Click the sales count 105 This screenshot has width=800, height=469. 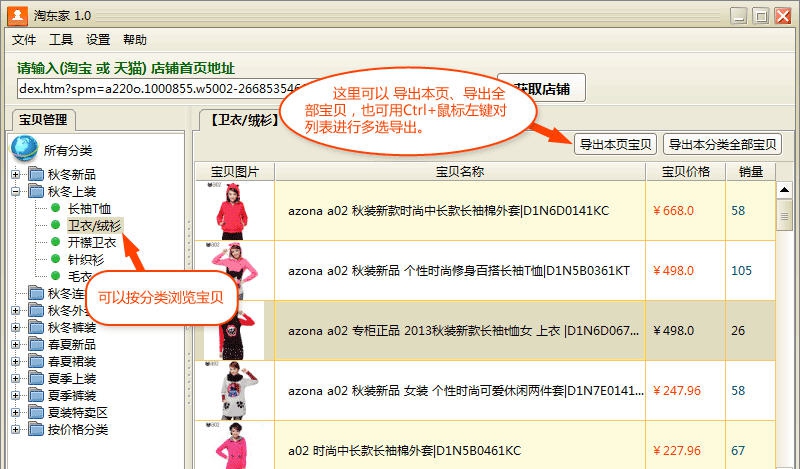point(741,270)
